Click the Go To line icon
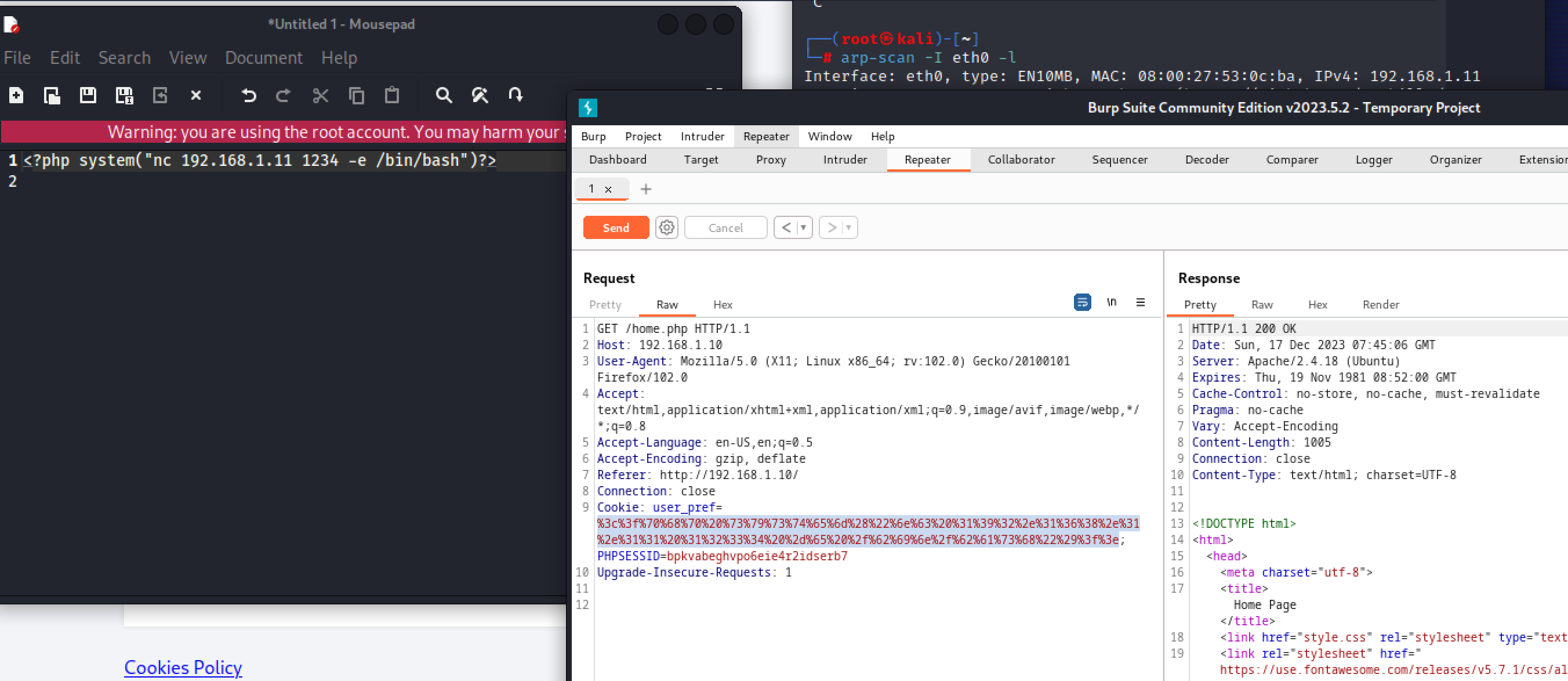The image size is (1568, 681). 516,95
